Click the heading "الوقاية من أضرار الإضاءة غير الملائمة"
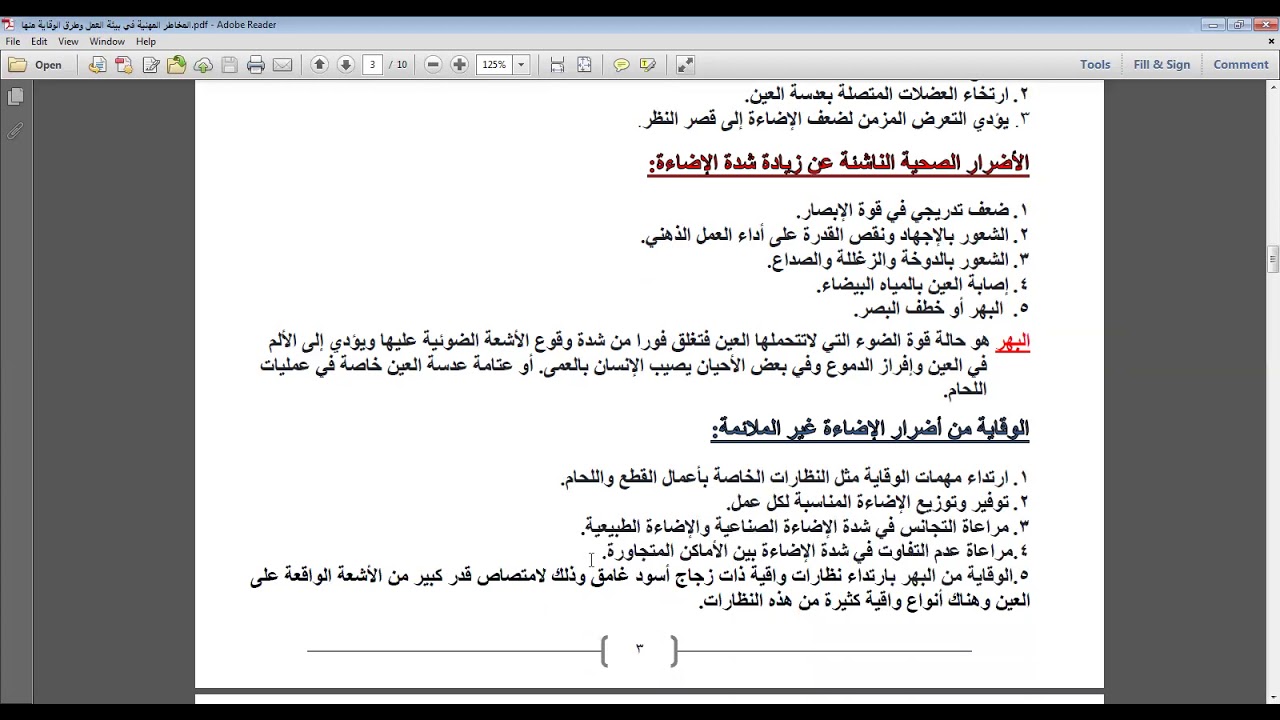The width and height of the screenshot is (1280, 720). 870,429
